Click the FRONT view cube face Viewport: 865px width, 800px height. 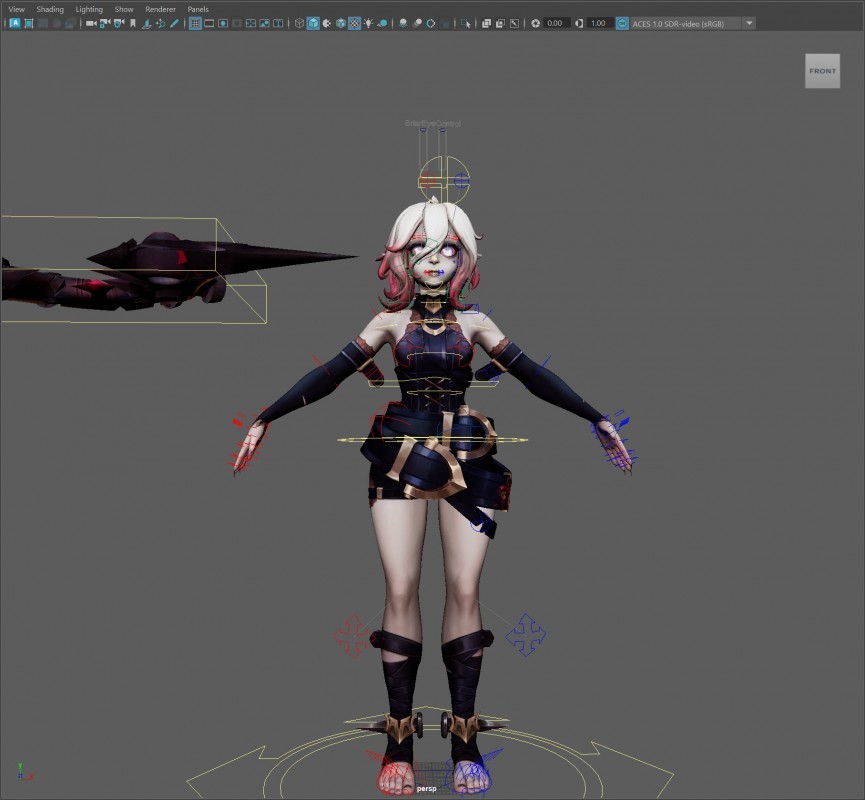tap(822, 71)
